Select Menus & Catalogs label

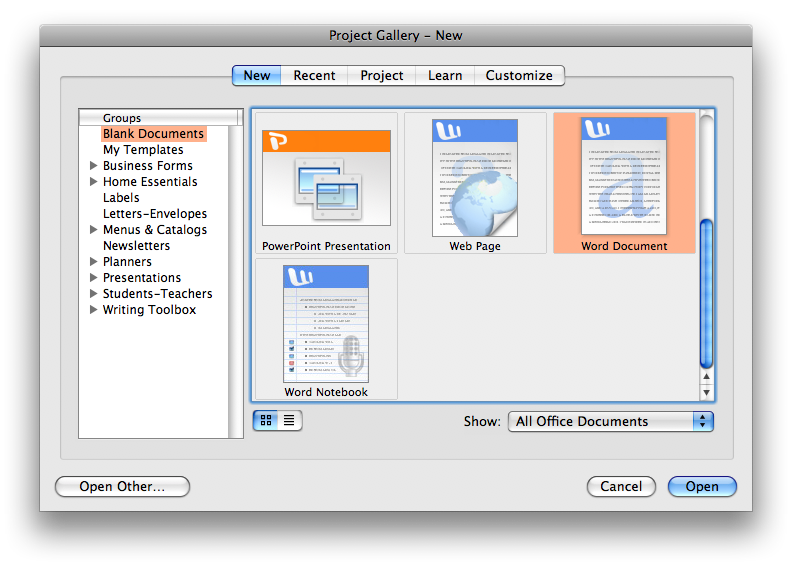click(x=155, y=229)
